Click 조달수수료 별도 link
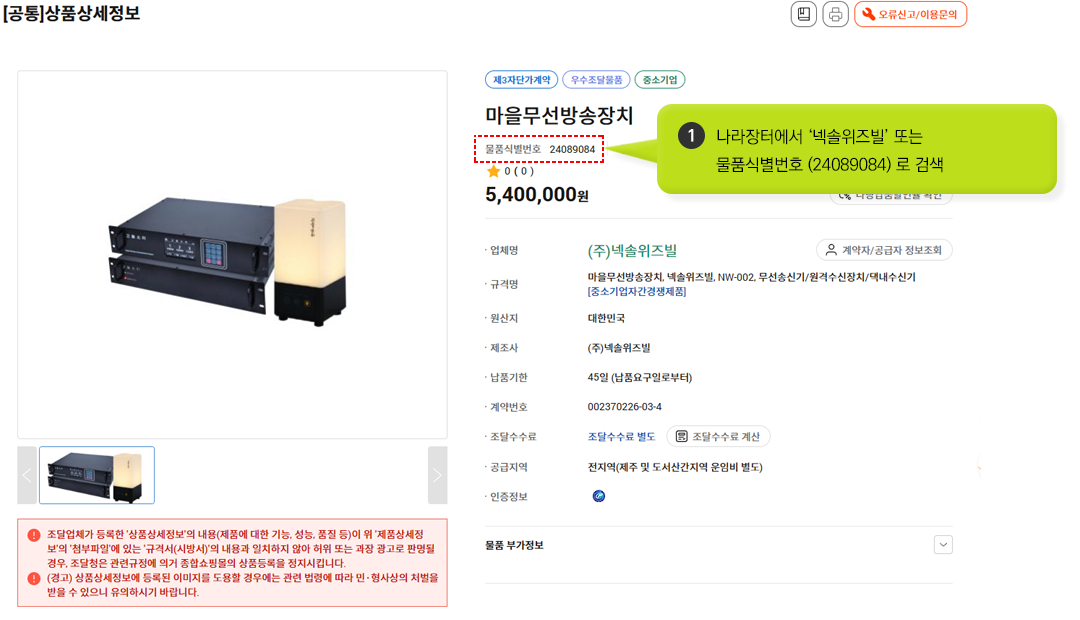 point(621,437)
